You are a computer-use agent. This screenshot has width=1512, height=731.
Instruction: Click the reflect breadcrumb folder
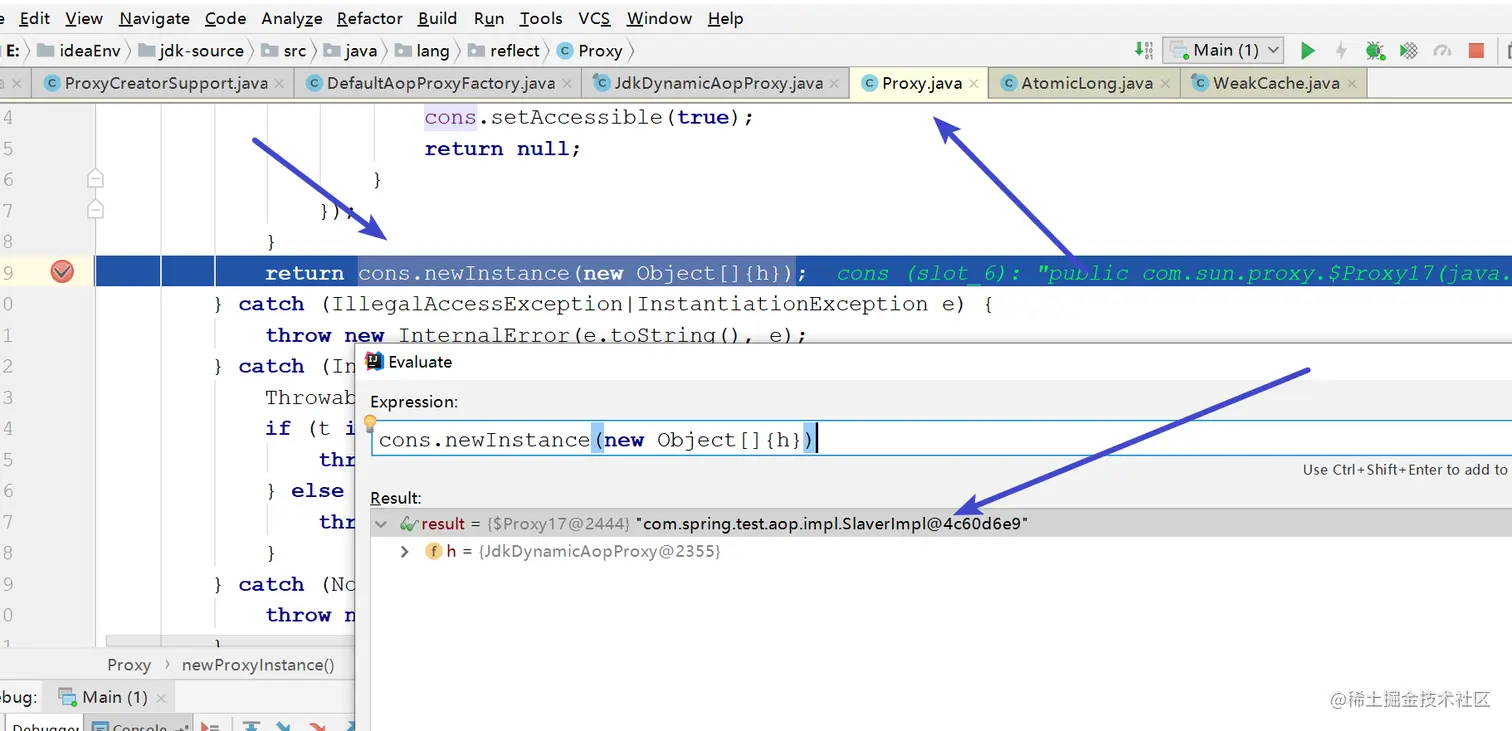coord(504,50)
